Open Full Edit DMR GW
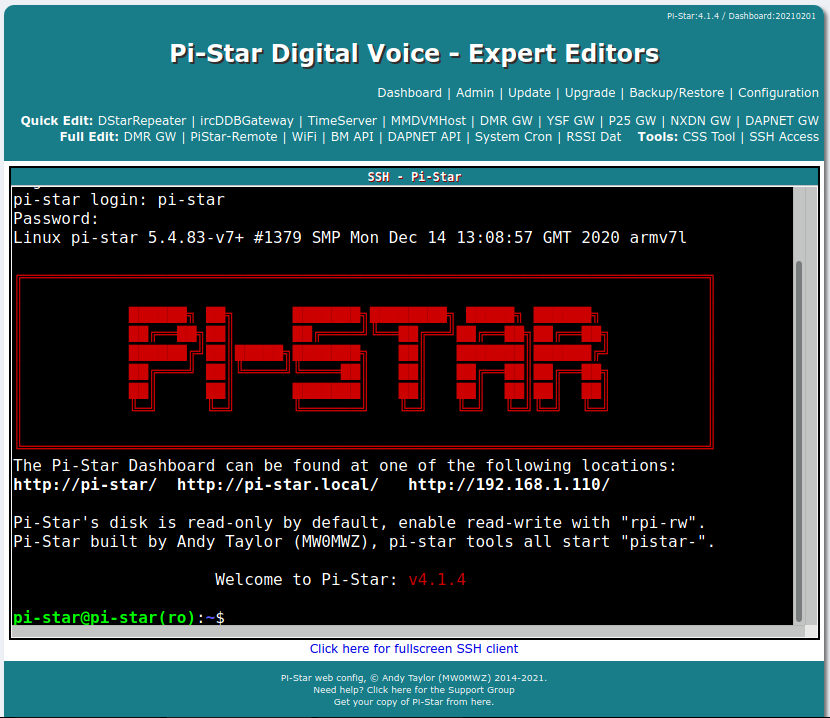 150,137
